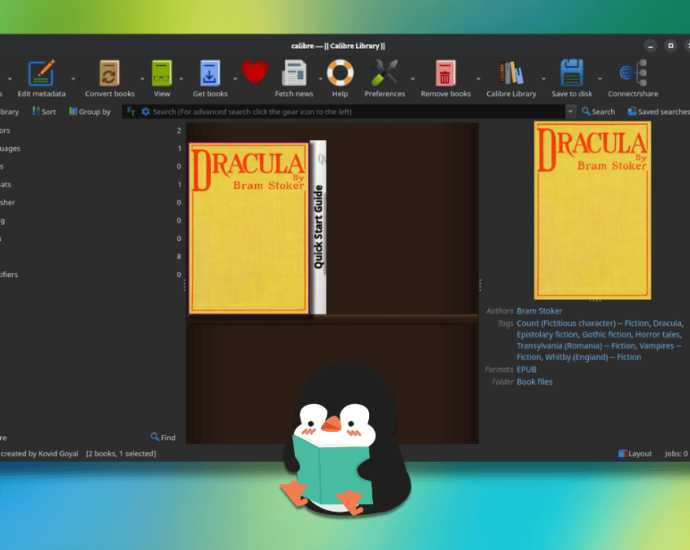
Task: Click the Sort button
Action: pos(44,112)
